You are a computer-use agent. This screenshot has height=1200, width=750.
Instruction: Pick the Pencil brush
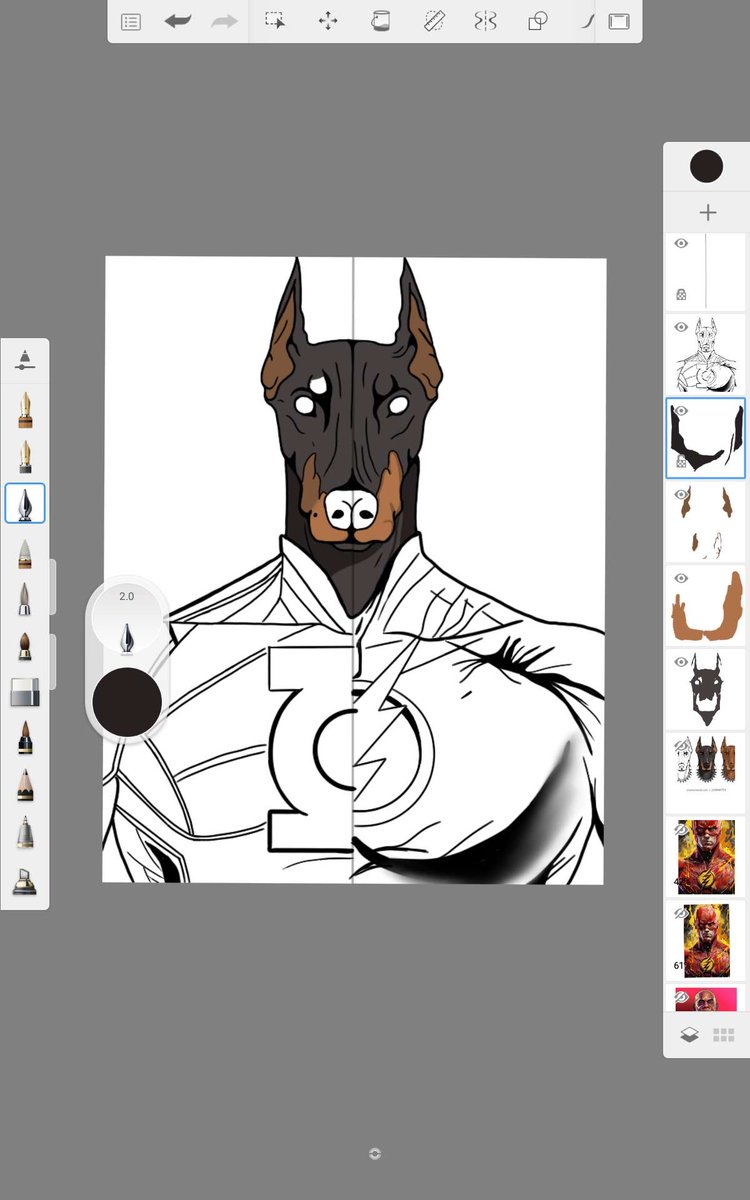(25, 785)
